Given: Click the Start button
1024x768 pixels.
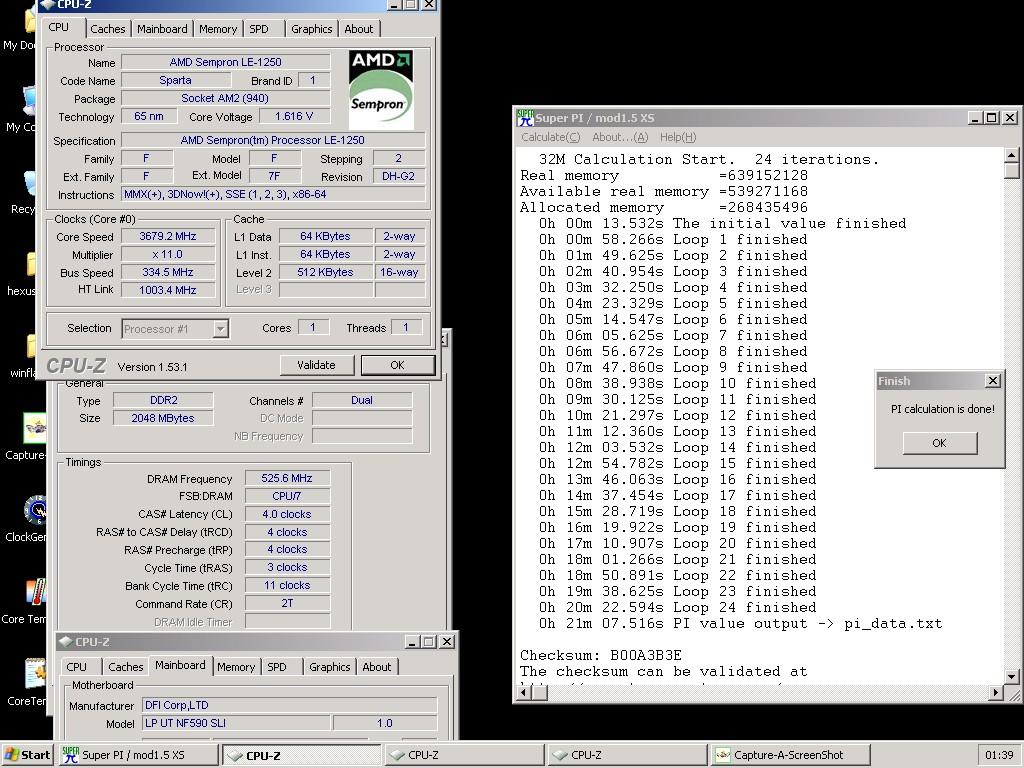Looking at the screenshot, I should 27,755.
